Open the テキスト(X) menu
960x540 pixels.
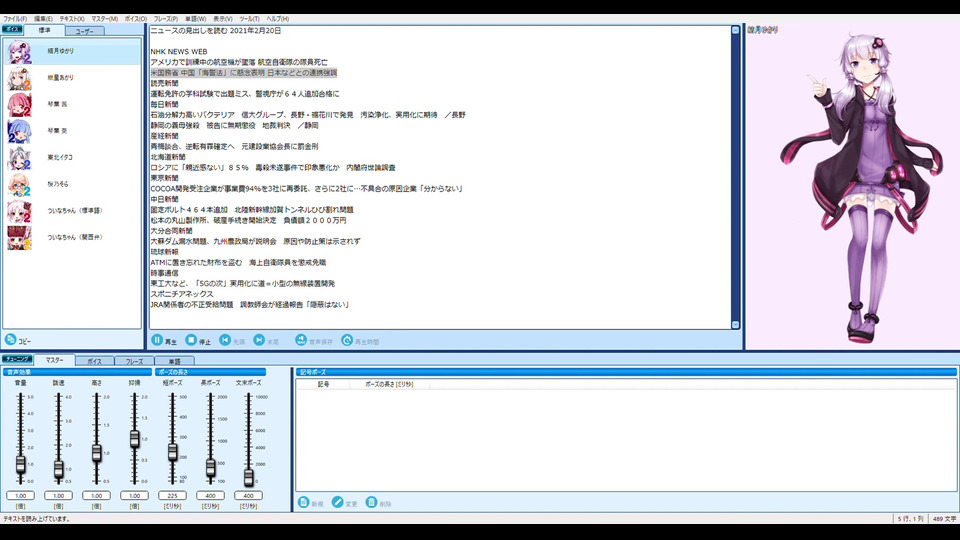click(72, 19)
